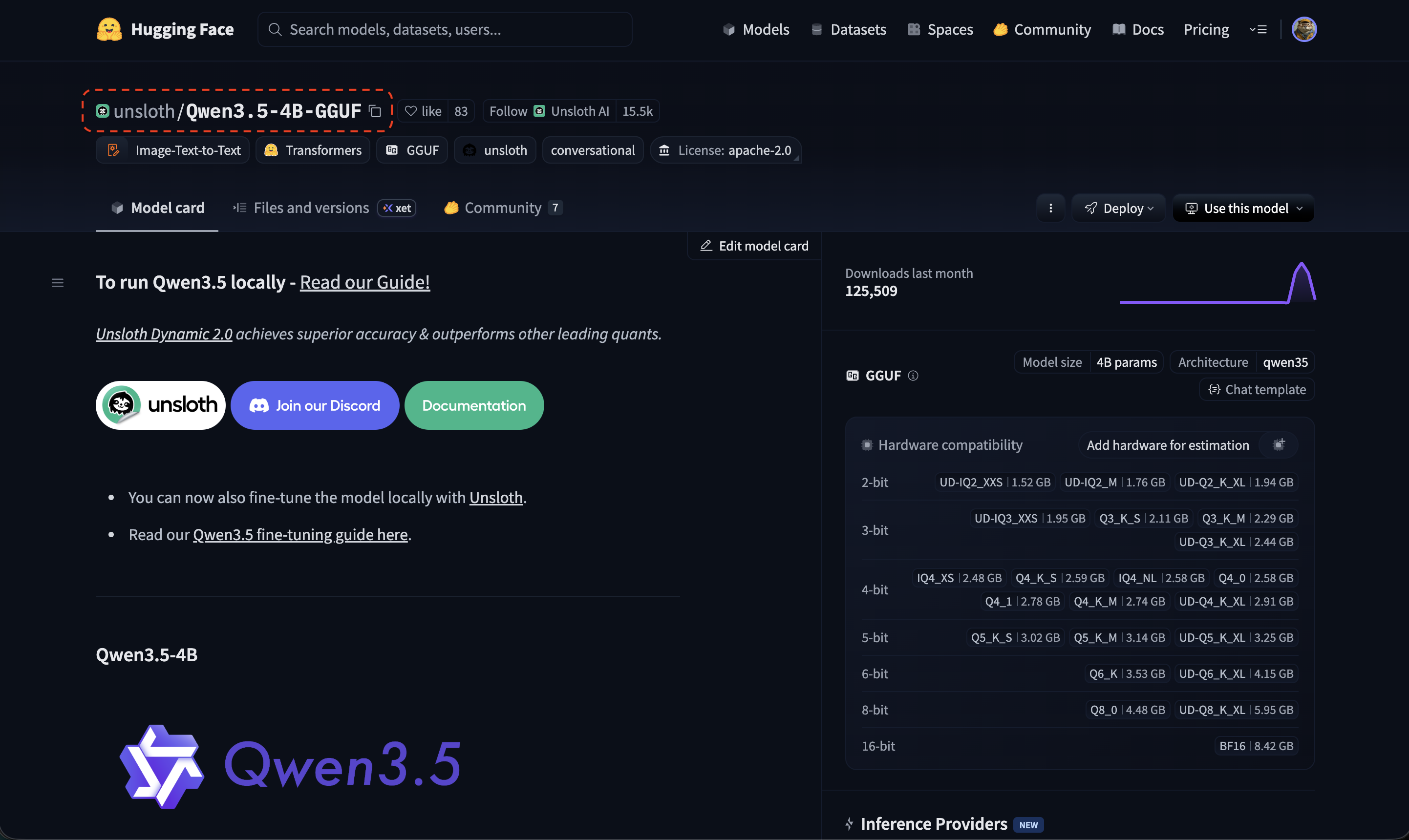
Task: Follow Unsloth AI
Action: (x=508, y=111)
